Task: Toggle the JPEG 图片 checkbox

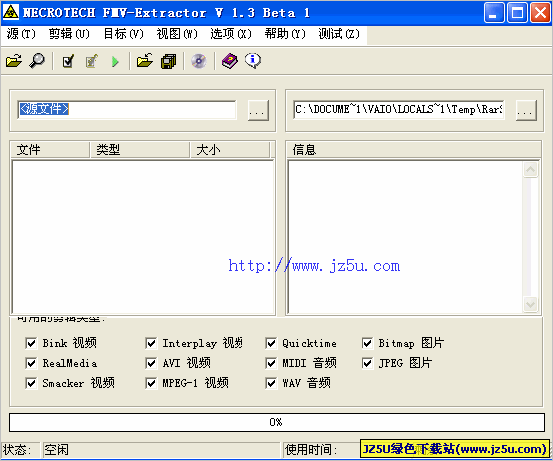Action: click(367, 363)
